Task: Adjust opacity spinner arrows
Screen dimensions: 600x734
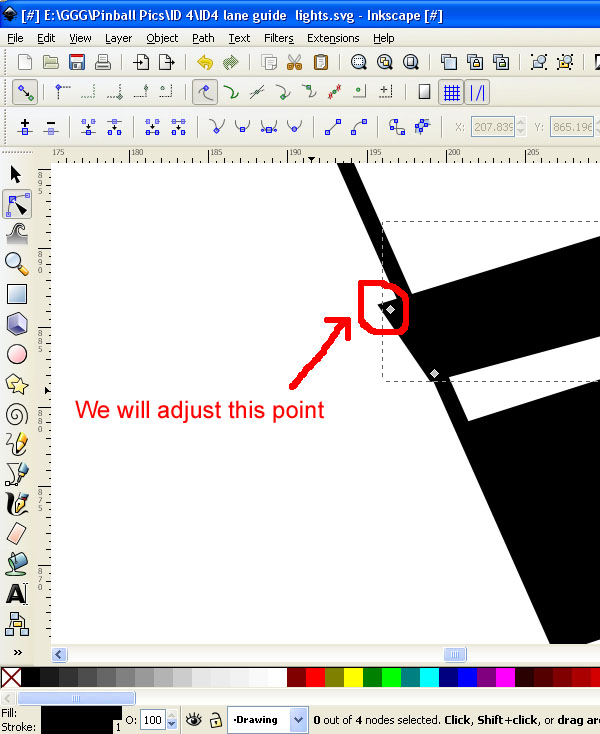Action: (172, 720)
